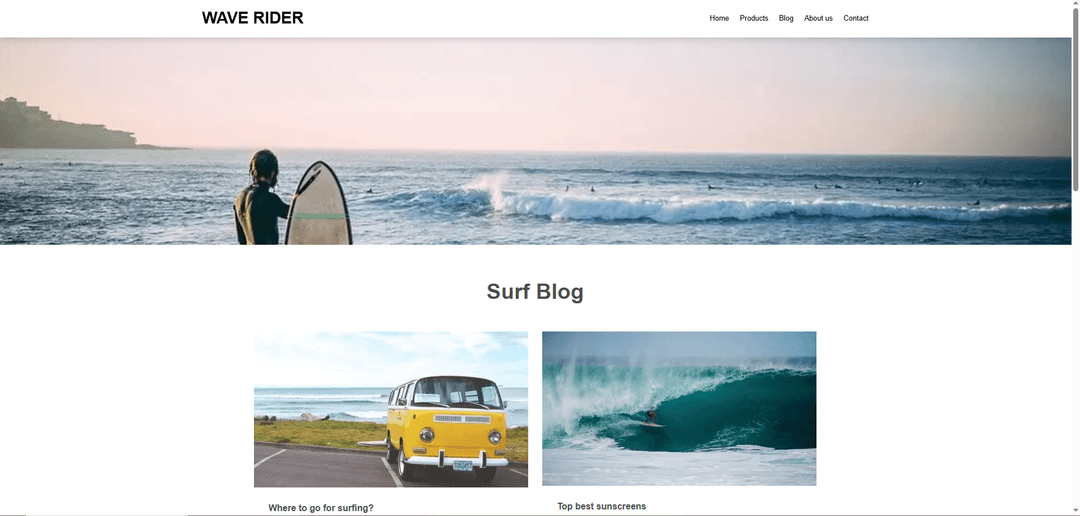1080x516 pixels.
Task: Click the scrollbar up arrow
Action: tap(1075, 4)
